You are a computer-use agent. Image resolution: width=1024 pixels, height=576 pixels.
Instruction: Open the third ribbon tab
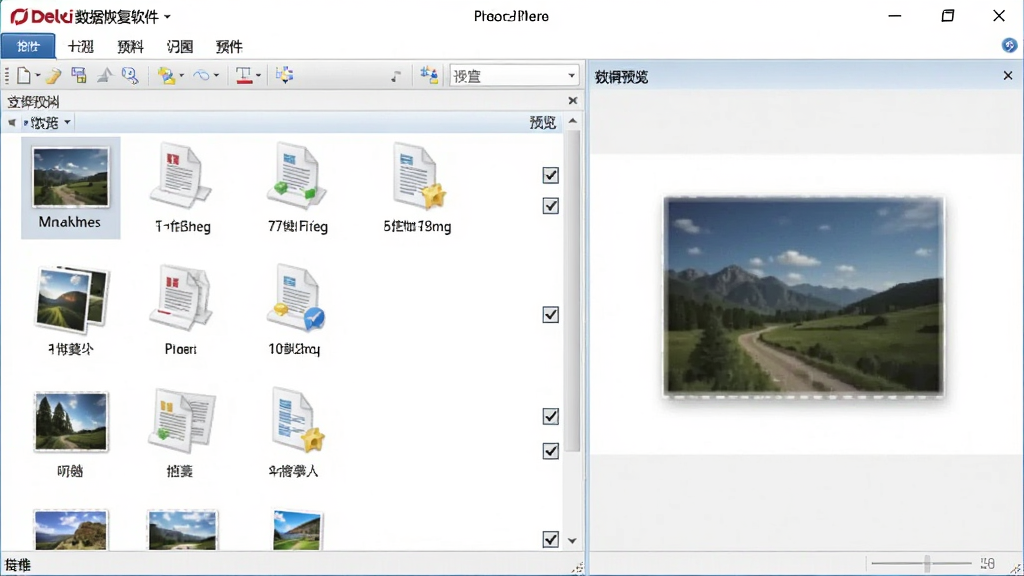[130, 46]
